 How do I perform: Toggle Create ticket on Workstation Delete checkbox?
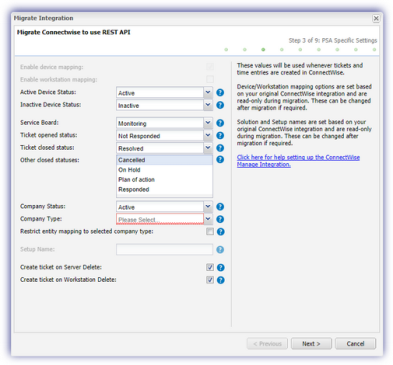point(210,280)
